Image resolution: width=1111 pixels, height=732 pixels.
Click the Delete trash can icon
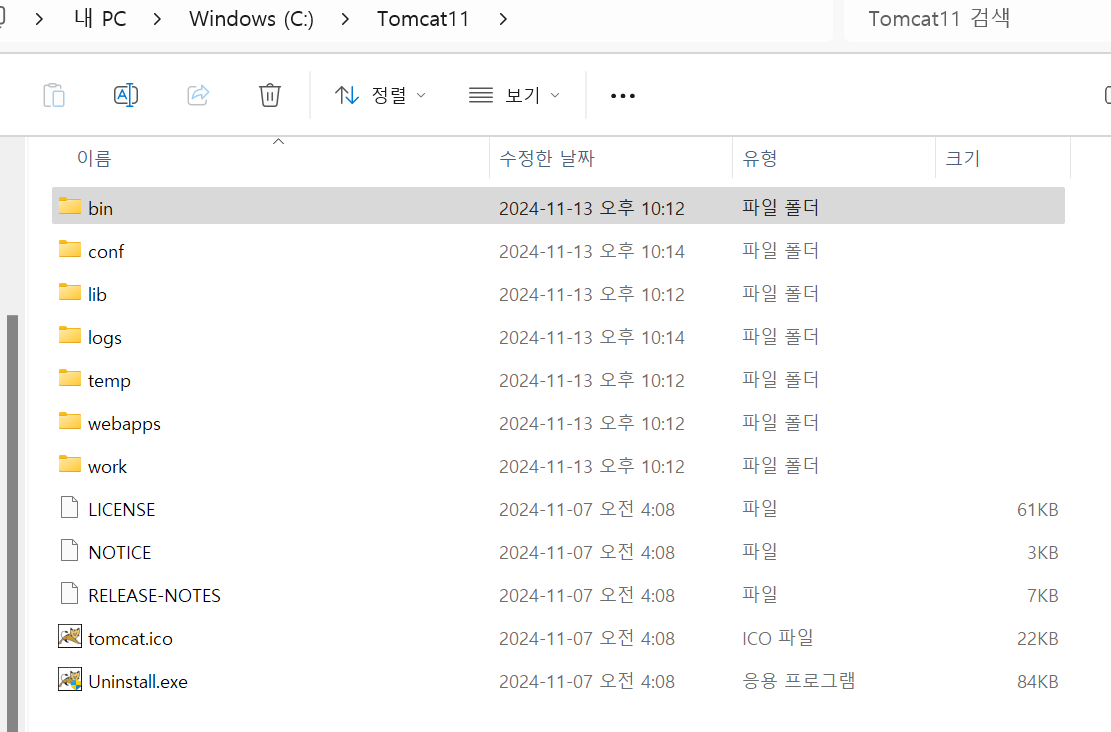[x=270, y=95]
